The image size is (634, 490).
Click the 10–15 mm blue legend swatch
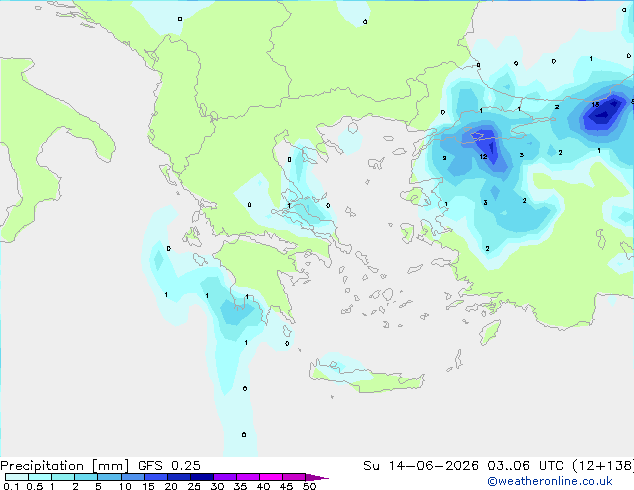pyautogui.click(x=132, y=477)
